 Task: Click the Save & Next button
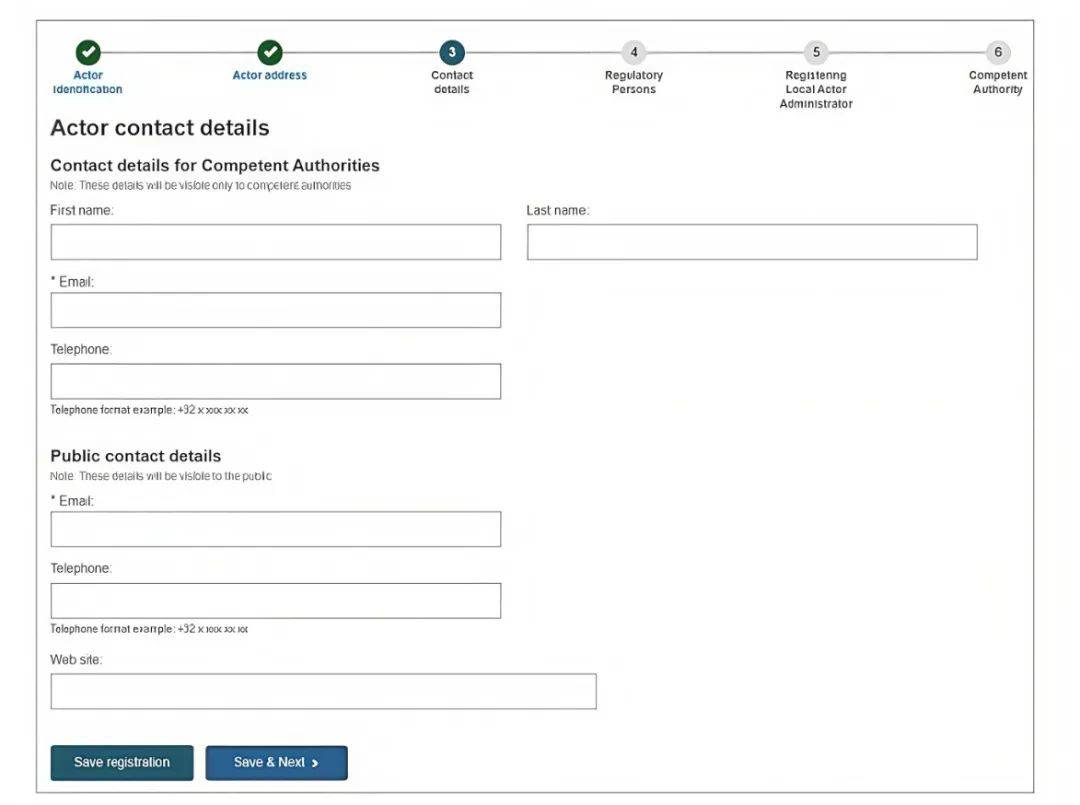tap(276, 762)
